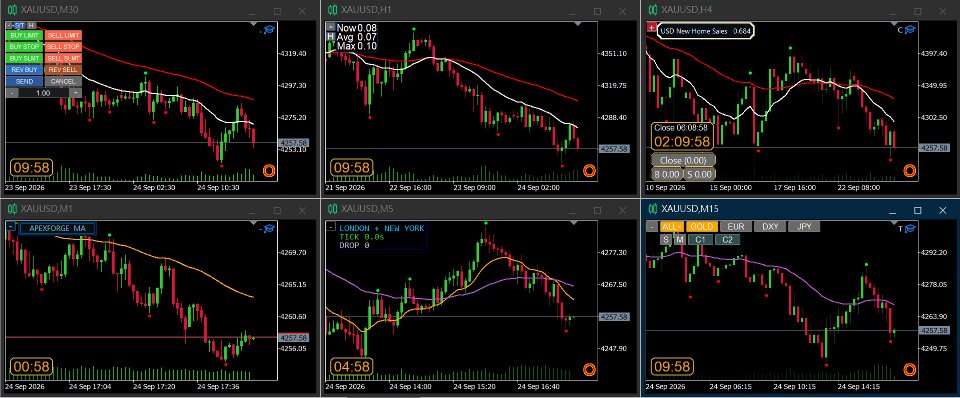Viewport: 960px width, 398px height.
Task: Click SELL LIMIT in M30 chart
Action: coord(63,36)
